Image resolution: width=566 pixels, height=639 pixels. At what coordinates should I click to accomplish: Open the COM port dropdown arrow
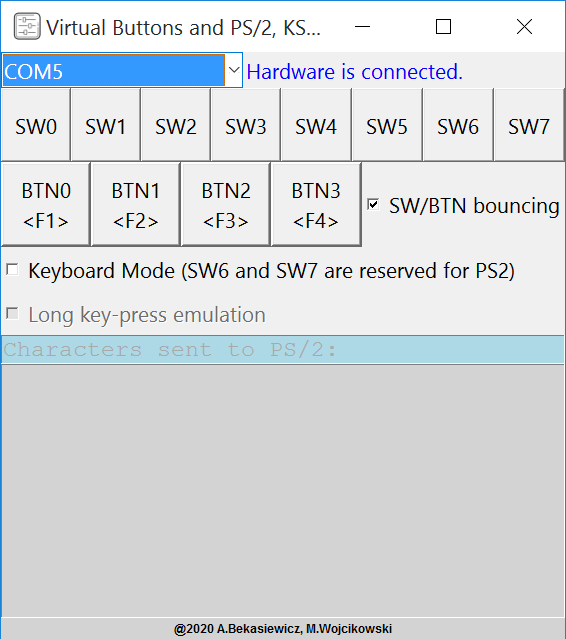(x=234, y=70)
